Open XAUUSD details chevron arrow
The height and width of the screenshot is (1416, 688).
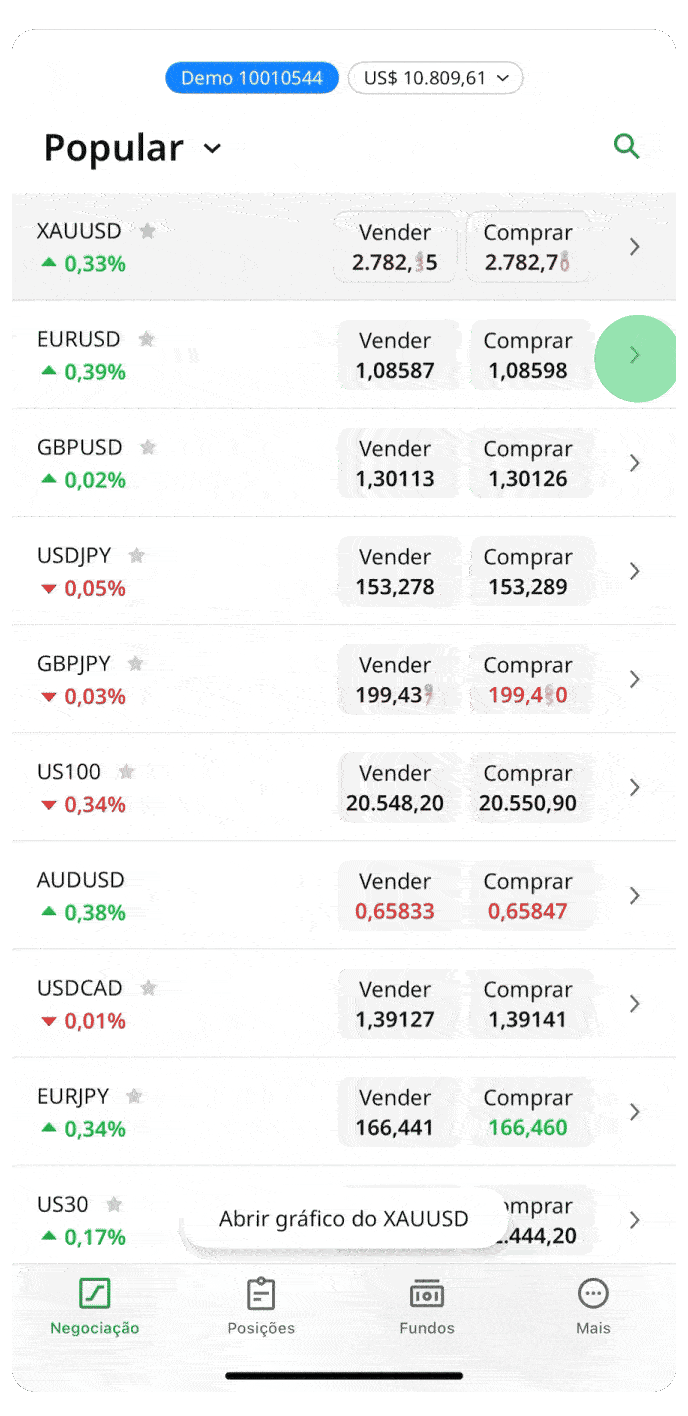634,247
